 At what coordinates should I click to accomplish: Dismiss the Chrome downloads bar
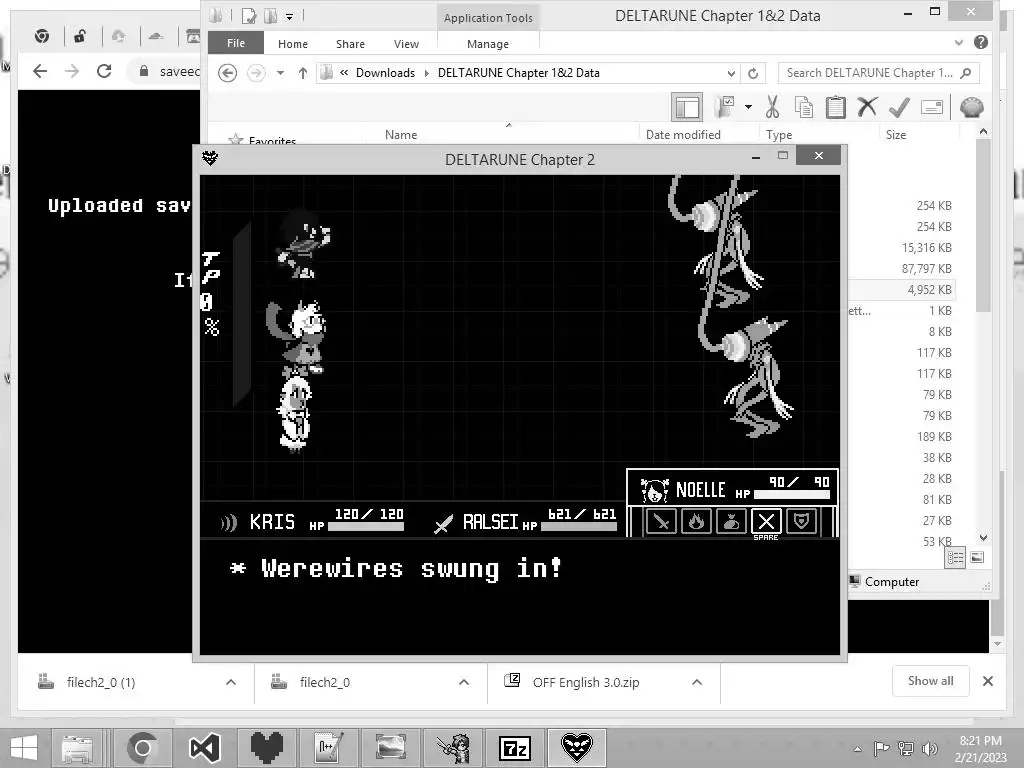pyautogui.click(x=987, y=681)
